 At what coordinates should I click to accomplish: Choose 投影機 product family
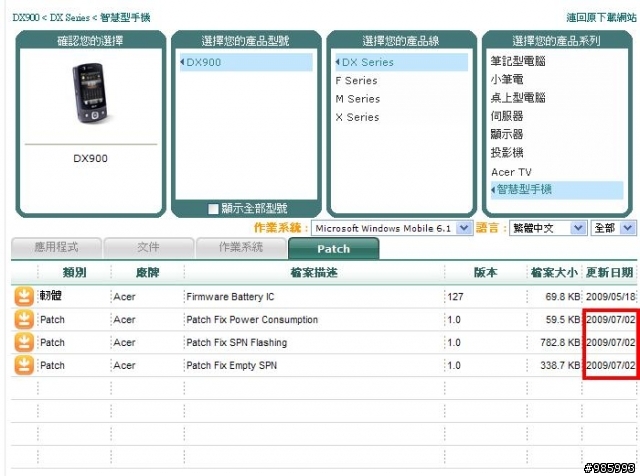point(507,153)
